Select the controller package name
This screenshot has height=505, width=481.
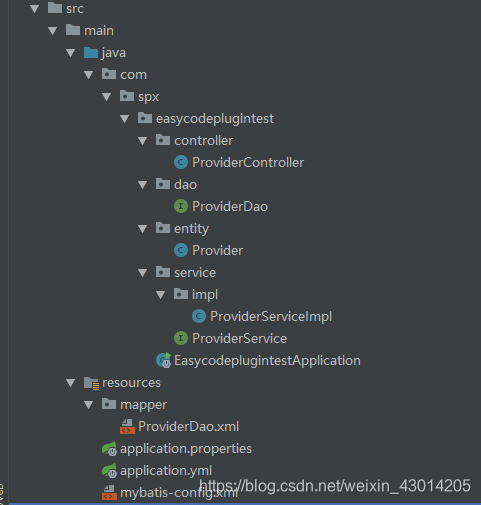click(203, 141)
